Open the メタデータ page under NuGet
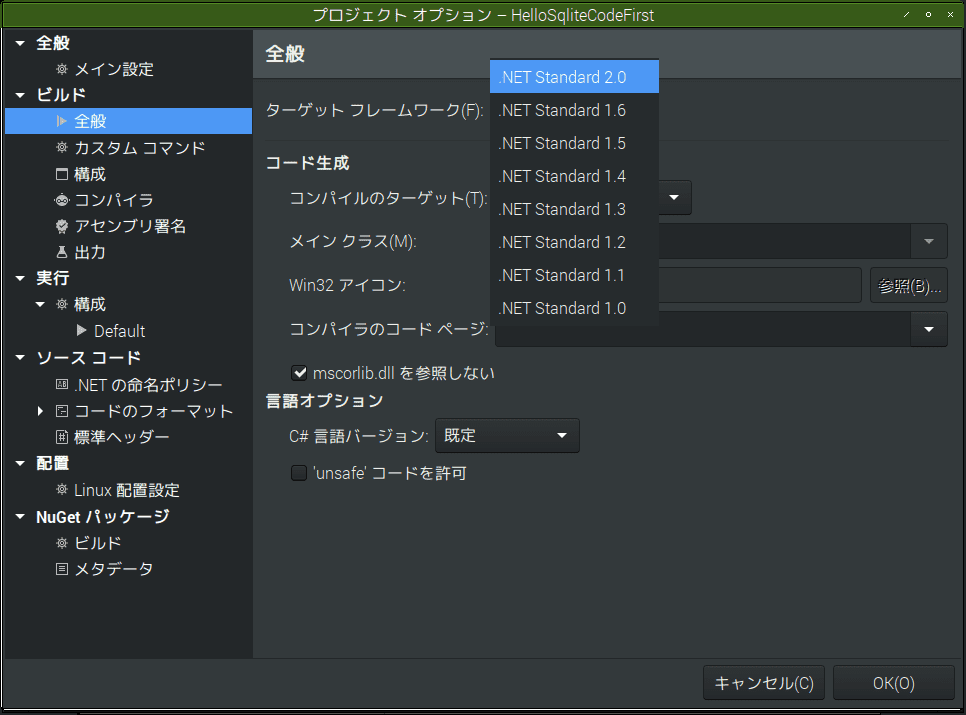 pos(114,569)
